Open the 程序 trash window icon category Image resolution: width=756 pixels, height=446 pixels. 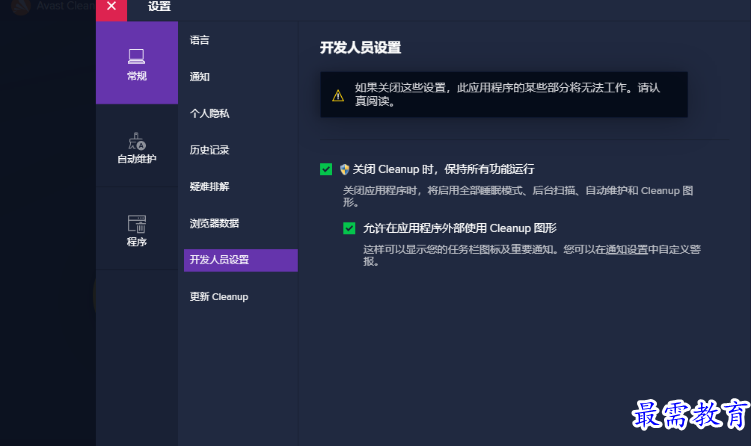(x=137, y=229)
